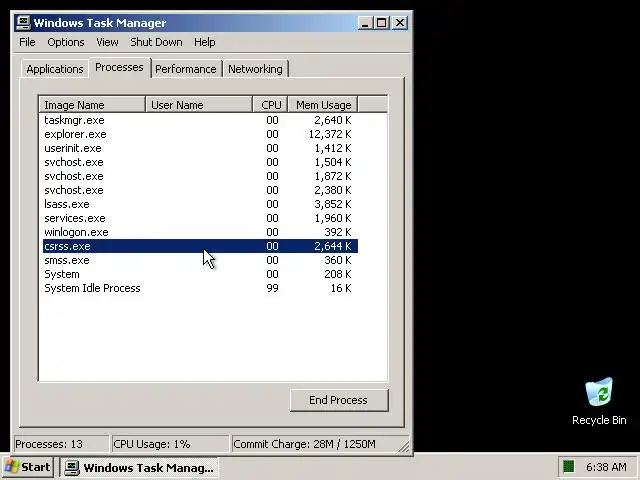640x480 pixels.
Task: Click the 12,372 K memory value
Action: pyautogui.click(x=330, y=134)
